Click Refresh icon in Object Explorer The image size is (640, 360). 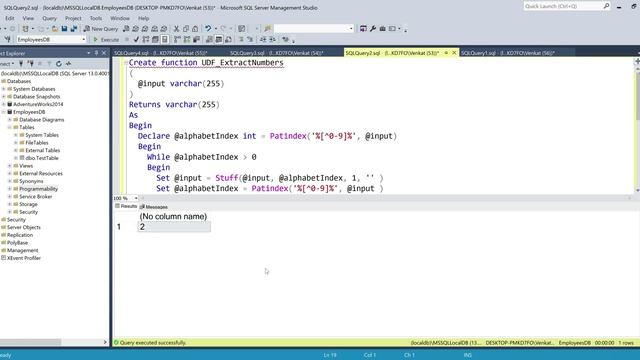[x=59, y=64]
